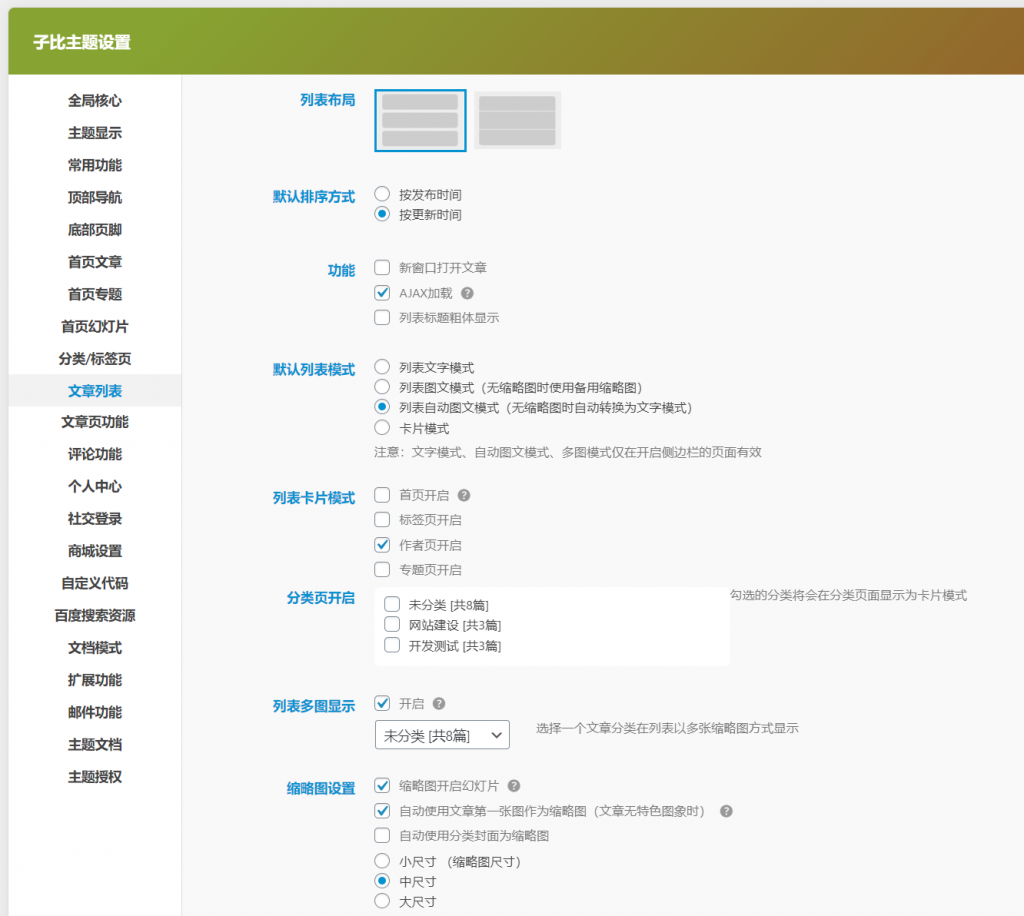Viewport: 1024px width, 916px height.
Task: Click the help icon next to AJAX加载
Action: (x=467, y=293)
